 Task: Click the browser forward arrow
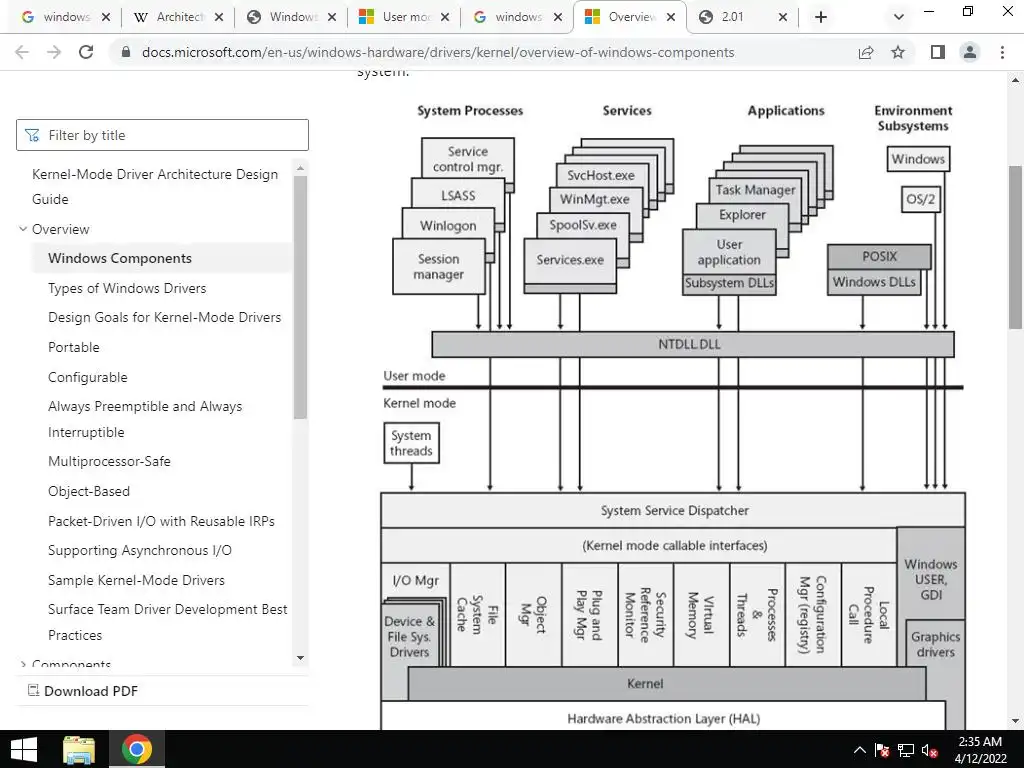pos(54,52)
